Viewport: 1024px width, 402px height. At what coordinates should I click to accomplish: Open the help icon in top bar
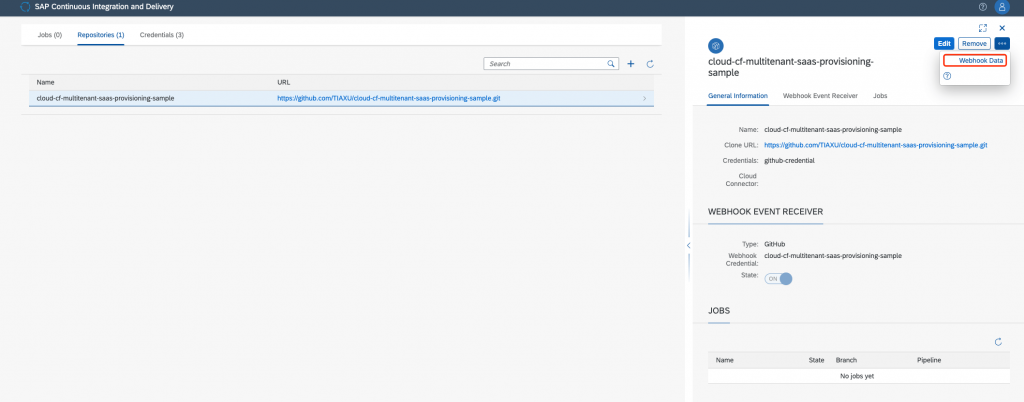[983, 7]
